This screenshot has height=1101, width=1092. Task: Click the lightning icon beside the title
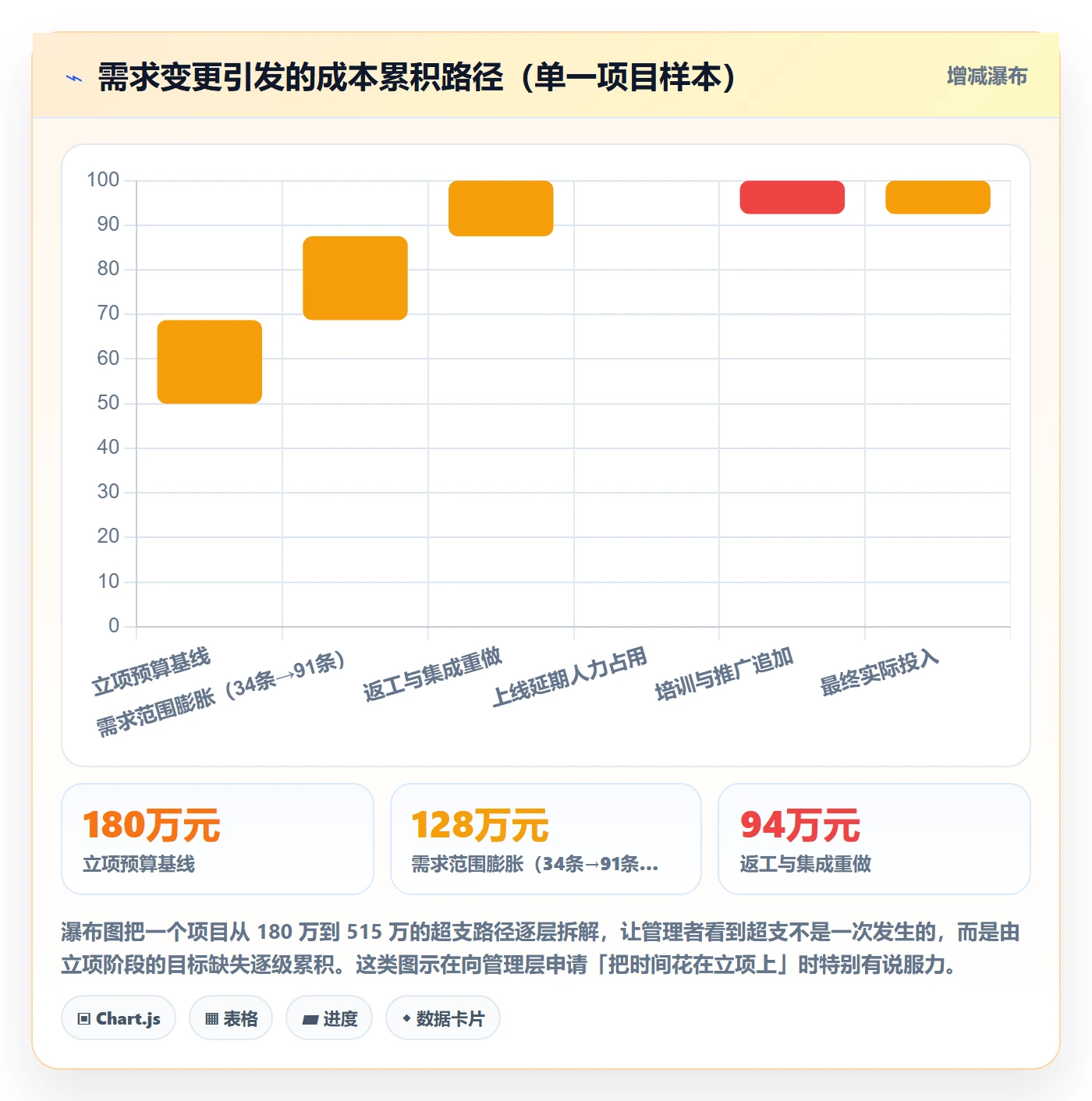point(74,78)
